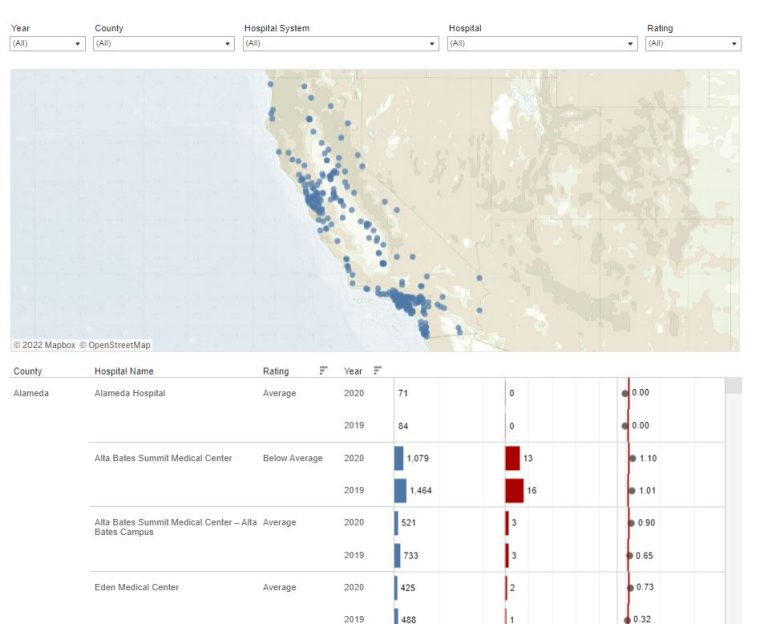Click the blue bar labeled 1,079

pyautogui.click(x=398, y=459)
